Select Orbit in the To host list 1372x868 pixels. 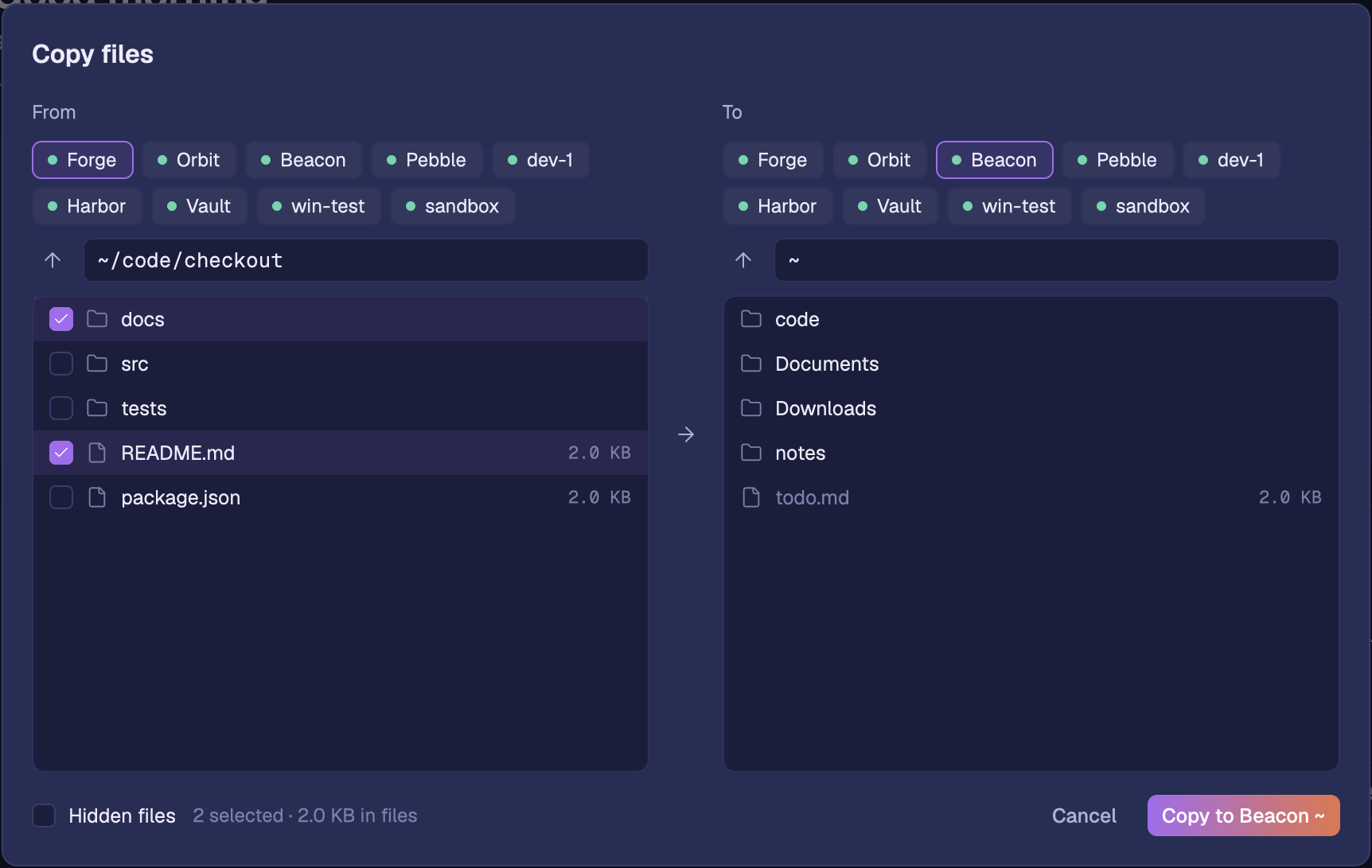[x=880, y=160]
